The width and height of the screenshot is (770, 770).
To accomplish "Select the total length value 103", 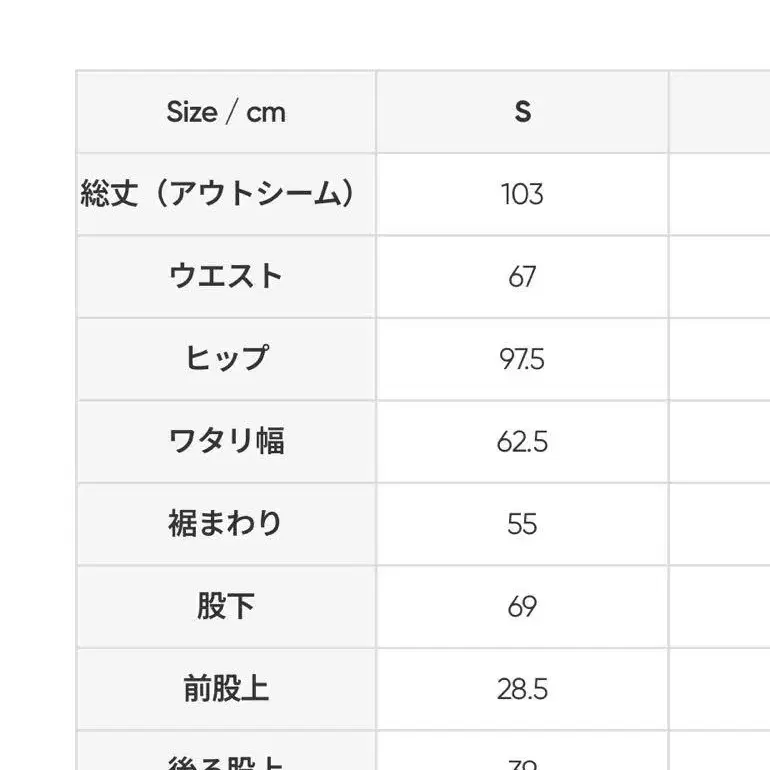I will [522, 193].
